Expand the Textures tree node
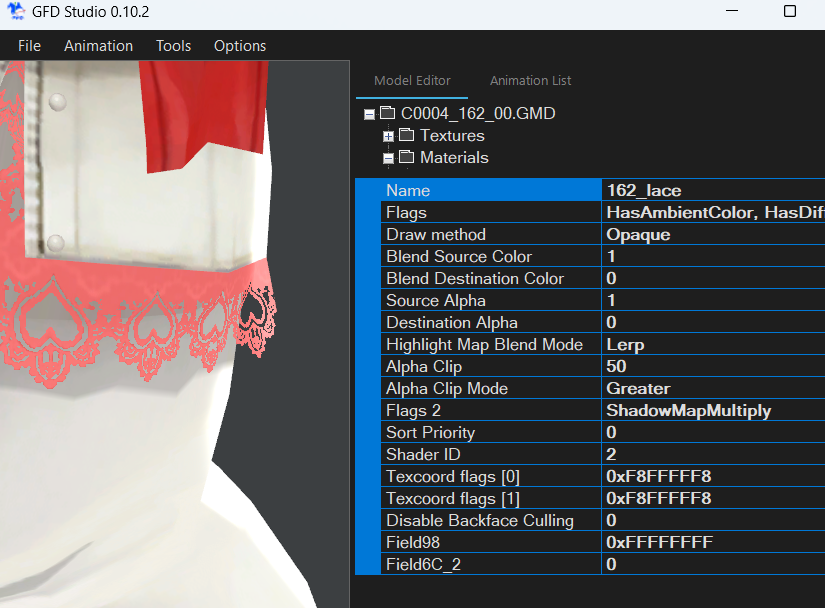This screenshot has width=825, height=608. tap(388, 135)
